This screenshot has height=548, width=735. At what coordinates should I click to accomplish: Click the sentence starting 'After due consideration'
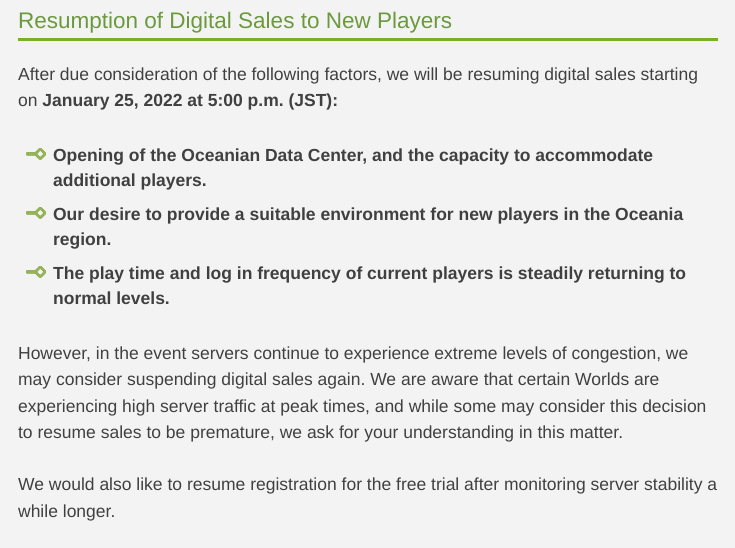tap(358, 87)
